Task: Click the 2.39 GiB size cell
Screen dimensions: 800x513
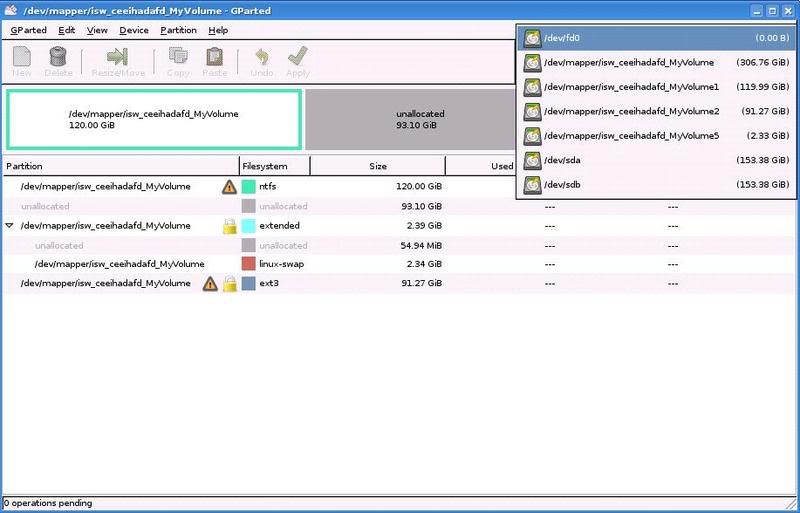Action: click(x=424, y=226)
